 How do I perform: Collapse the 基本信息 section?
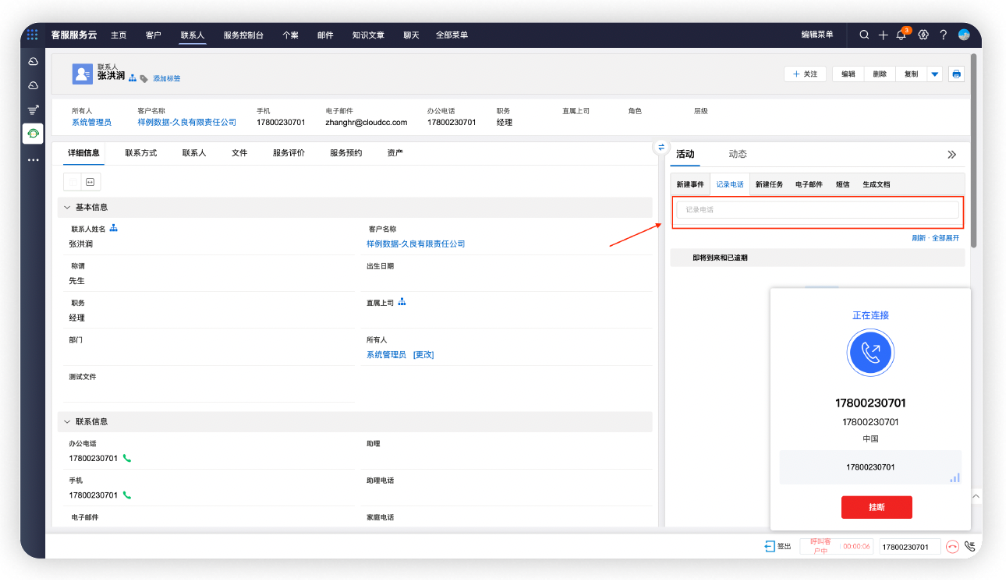click(x=67, y=207)
